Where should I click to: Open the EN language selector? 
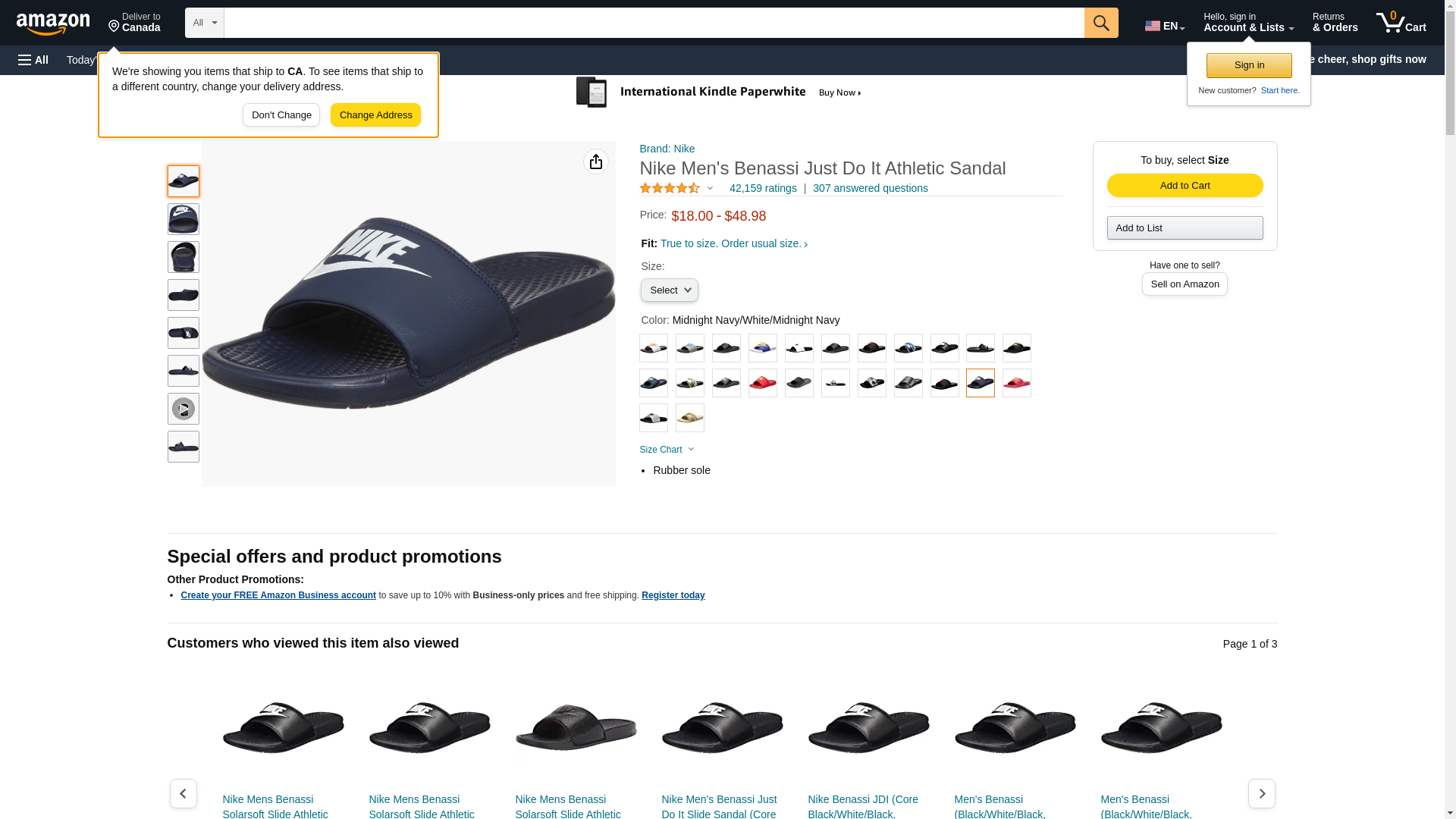(1164, 26)
